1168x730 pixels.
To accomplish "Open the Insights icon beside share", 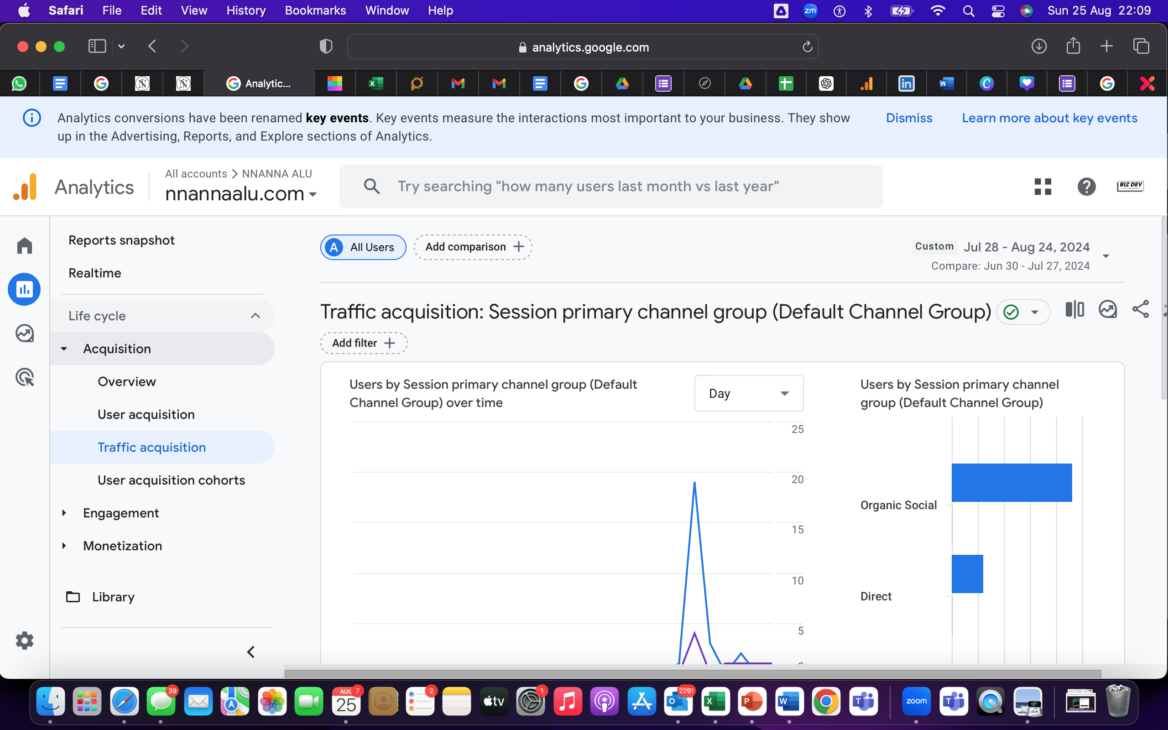I will coord(1107,310).
